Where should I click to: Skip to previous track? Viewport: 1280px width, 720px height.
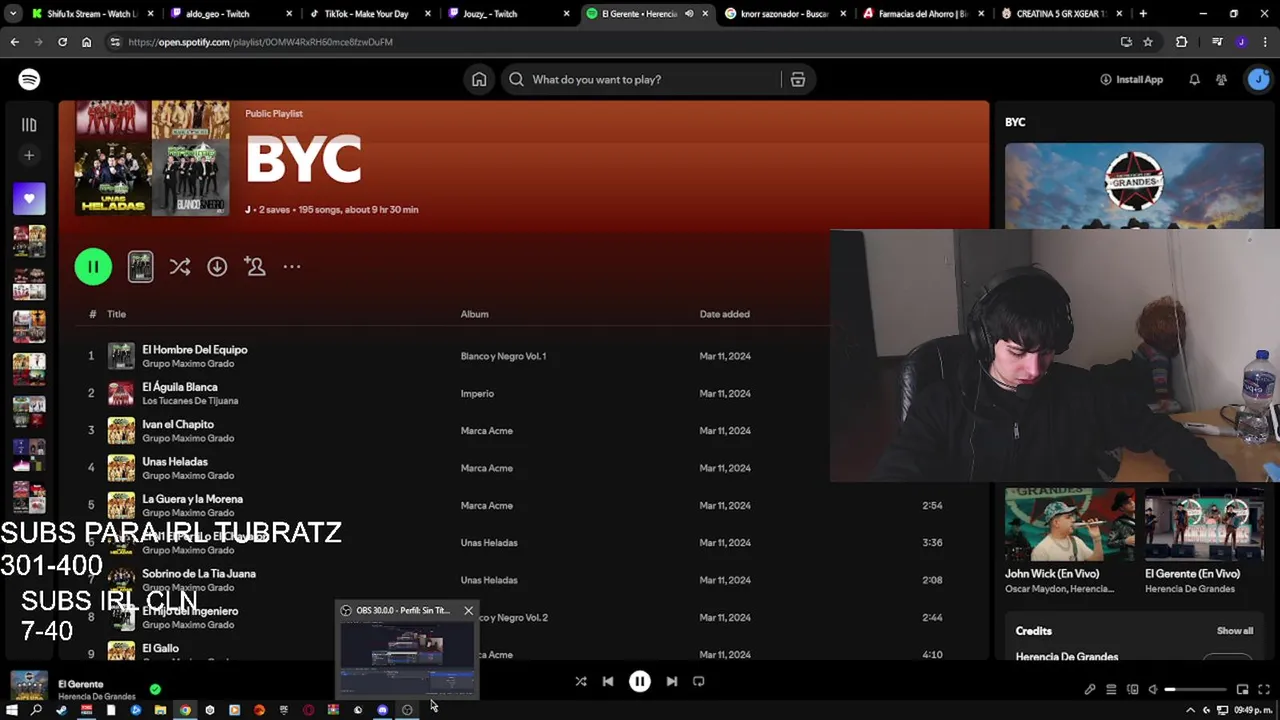pos(608,681)
